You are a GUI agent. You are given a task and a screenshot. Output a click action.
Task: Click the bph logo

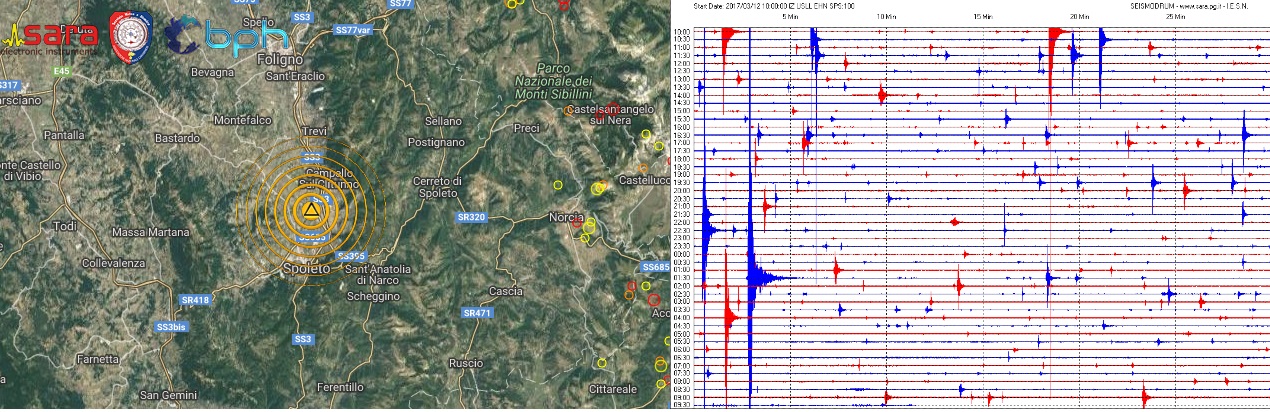pos(227,37)
